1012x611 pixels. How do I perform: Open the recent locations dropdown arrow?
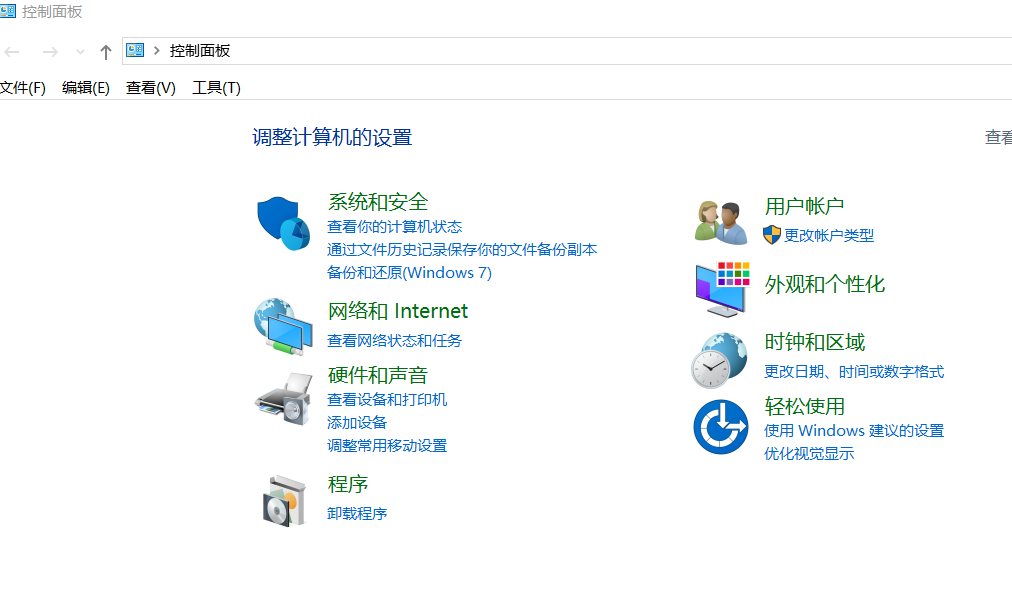(x=80, y=52)
